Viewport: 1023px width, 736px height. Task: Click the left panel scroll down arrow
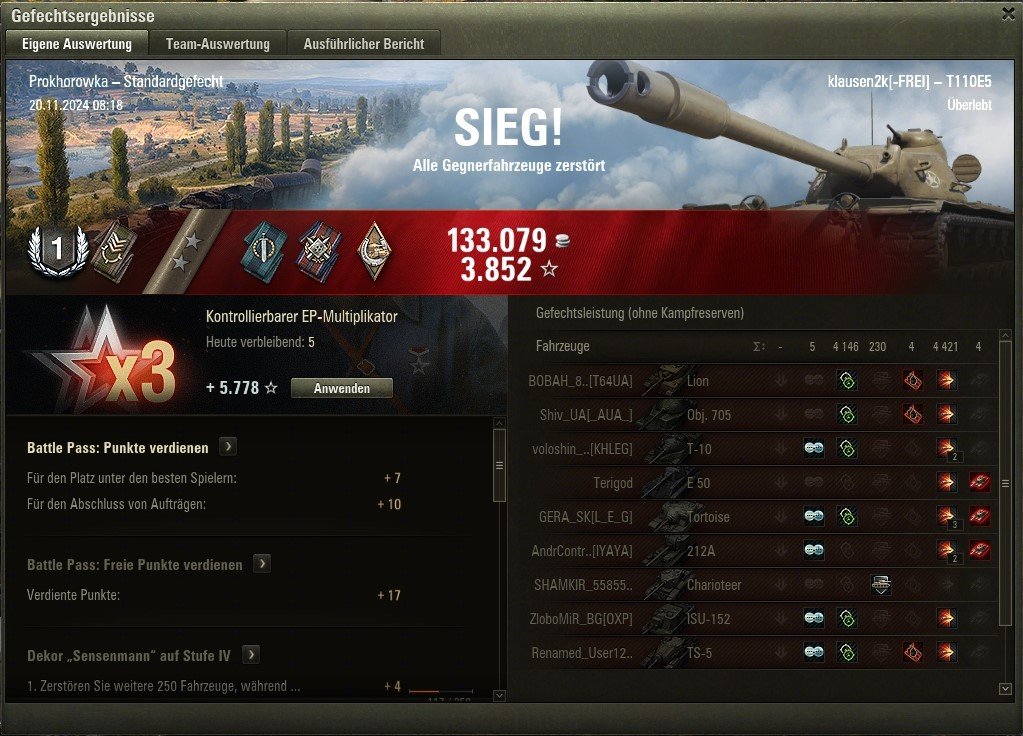(499, 696)
